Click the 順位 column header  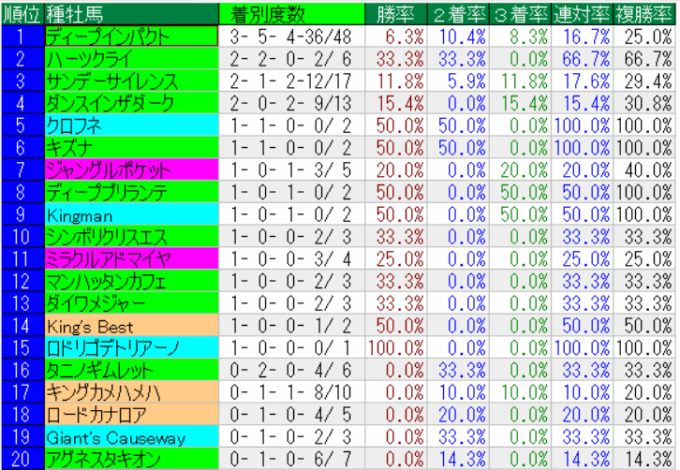coord(22,13)
